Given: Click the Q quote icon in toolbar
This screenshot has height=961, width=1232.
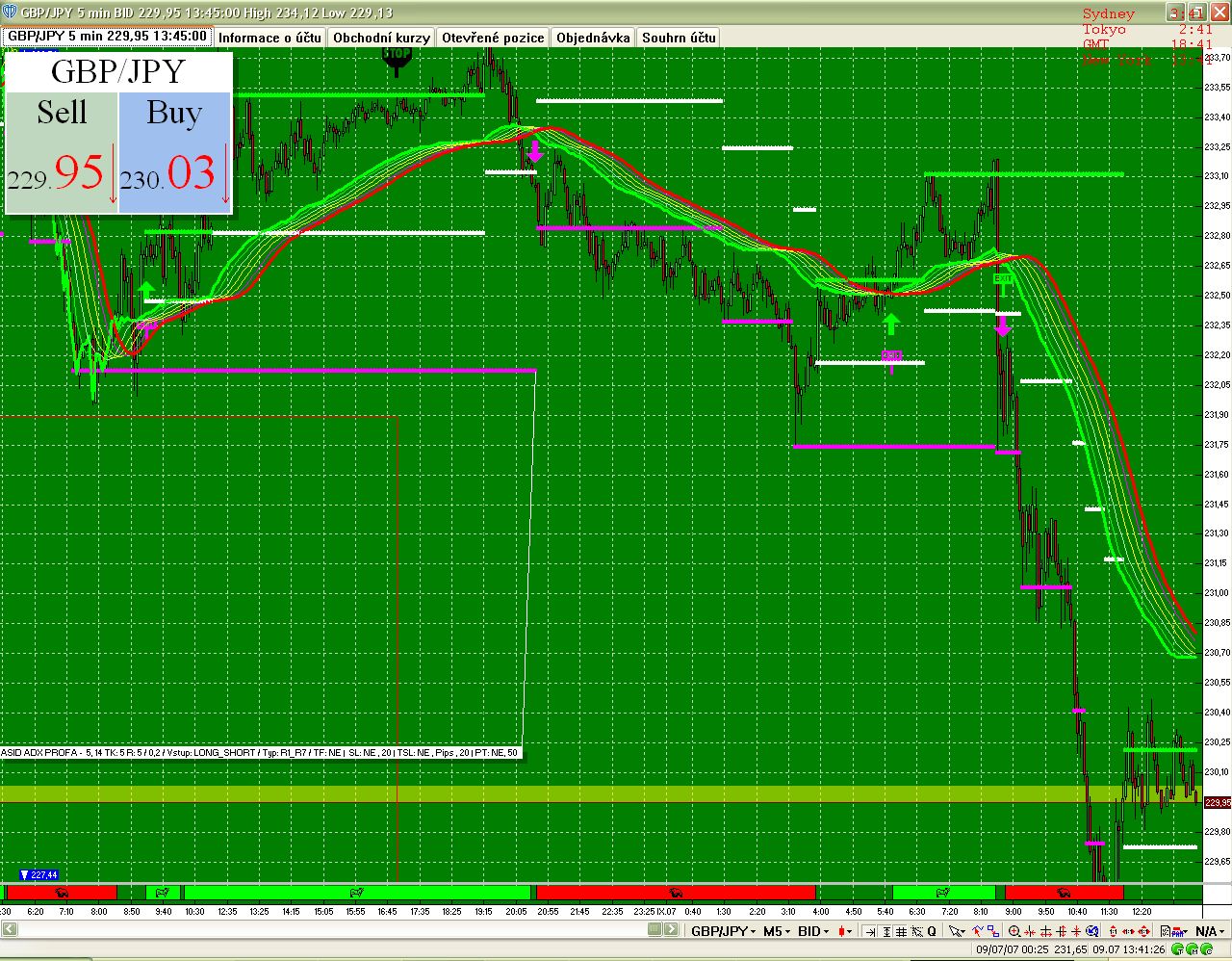Looking at the screenshot, I should (x=932, y=931).
